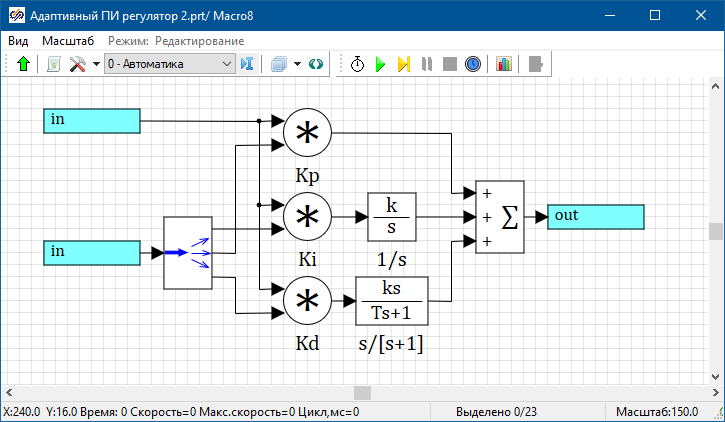Click the icon right of layer combo box

point(248,64)
